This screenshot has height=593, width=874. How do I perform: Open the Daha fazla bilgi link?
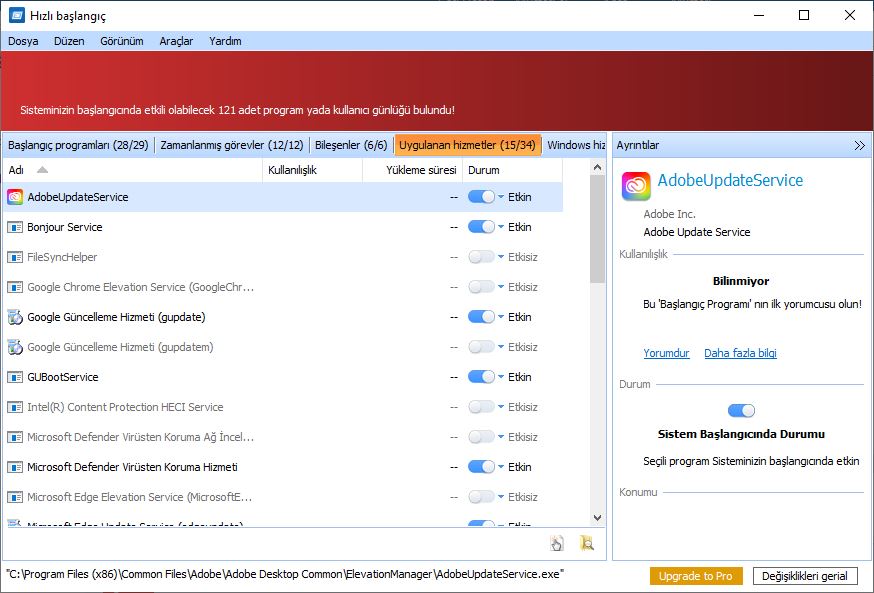pos(740,353)
